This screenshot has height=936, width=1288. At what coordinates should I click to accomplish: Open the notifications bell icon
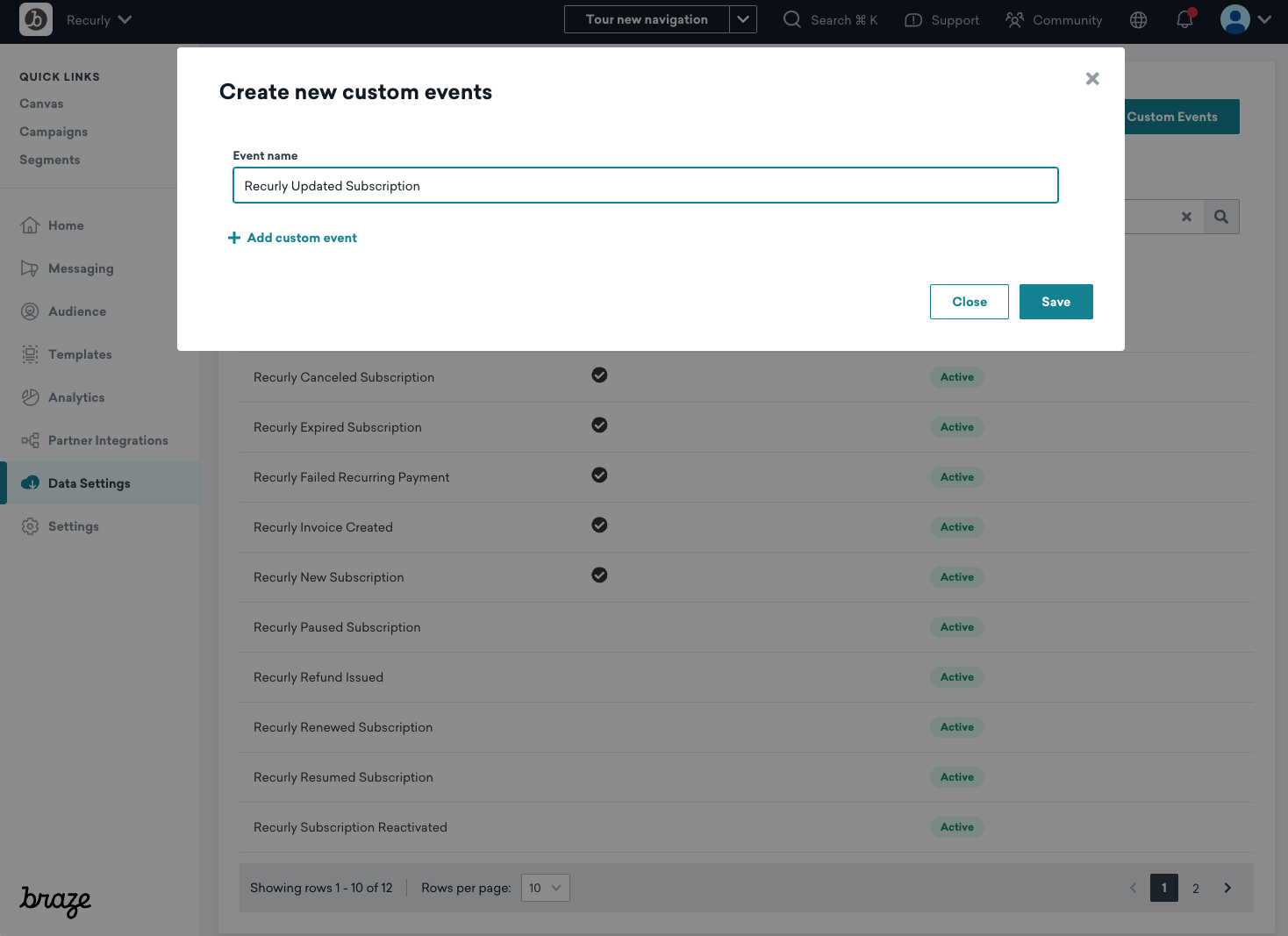tap(1185, 18)
